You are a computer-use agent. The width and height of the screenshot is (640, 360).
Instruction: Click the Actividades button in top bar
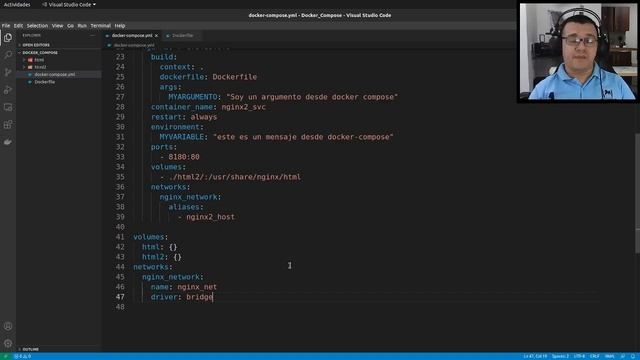[x=17, y=4]
